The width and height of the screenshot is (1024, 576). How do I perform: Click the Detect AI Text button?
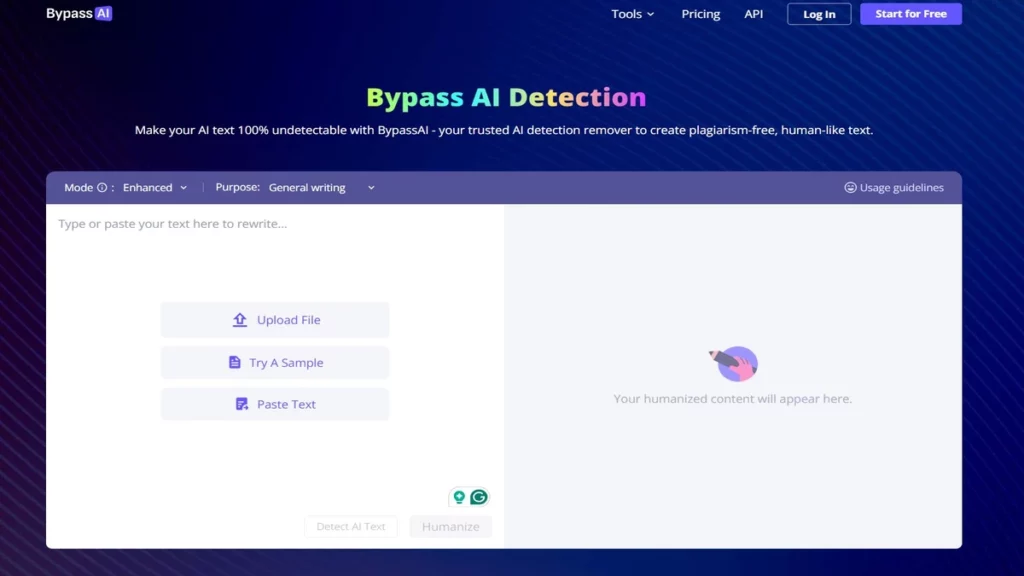pyautogui.click(x=351, y=526)
